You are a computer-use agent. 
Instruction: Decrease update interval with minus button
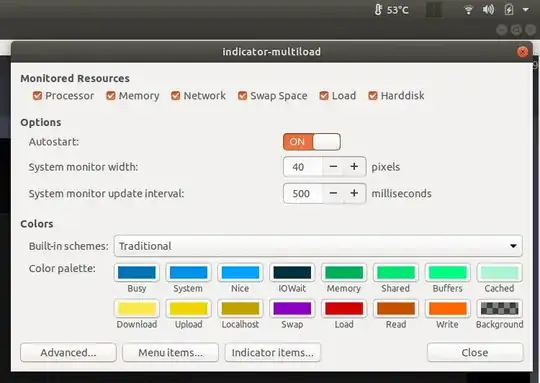(333, 193)
